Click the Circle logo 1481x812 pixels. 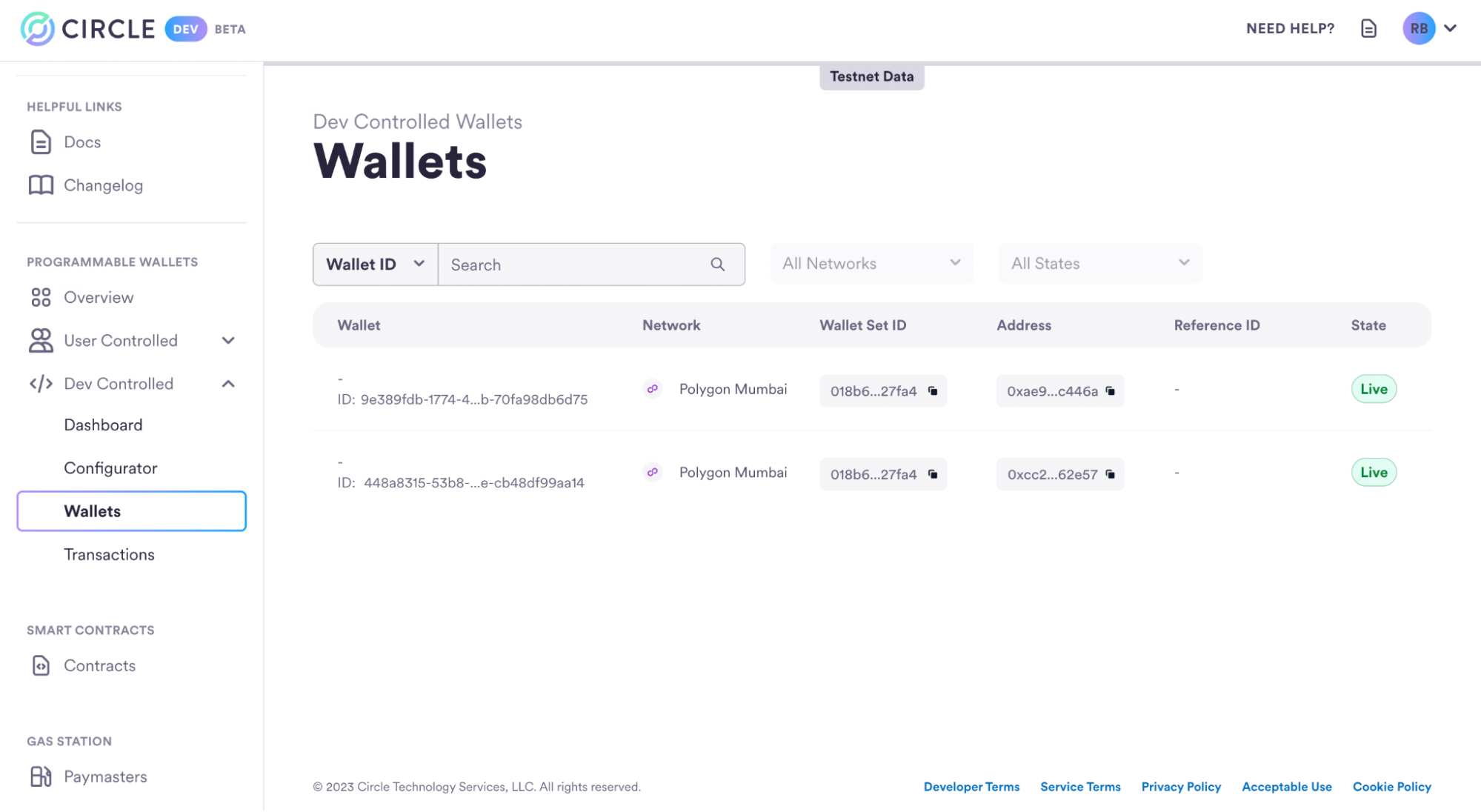pyautogui.click(x=87, y=29)
